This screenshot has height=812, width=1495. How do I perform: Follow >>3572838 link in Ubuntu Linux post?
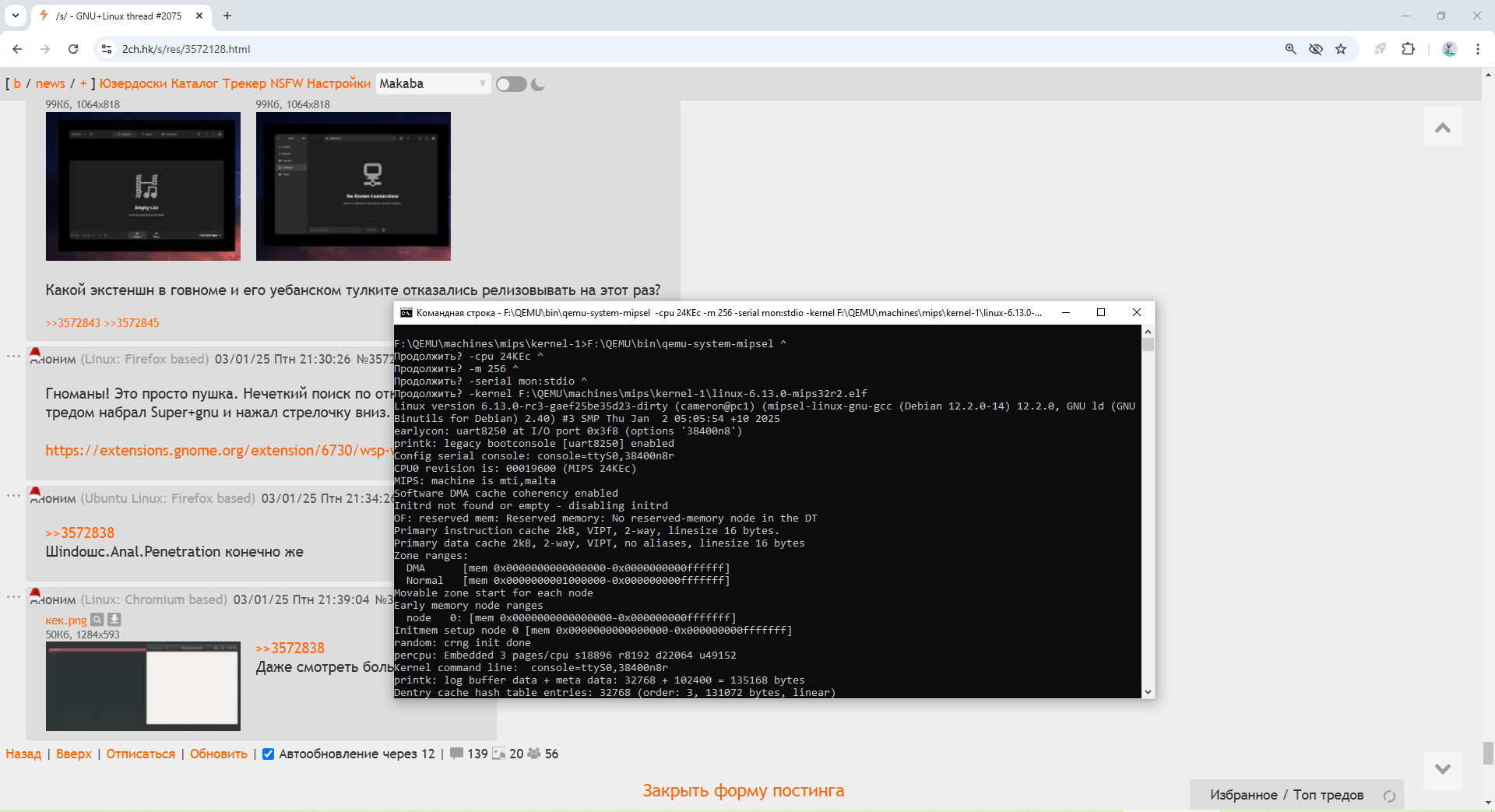[x=80, y=533]
